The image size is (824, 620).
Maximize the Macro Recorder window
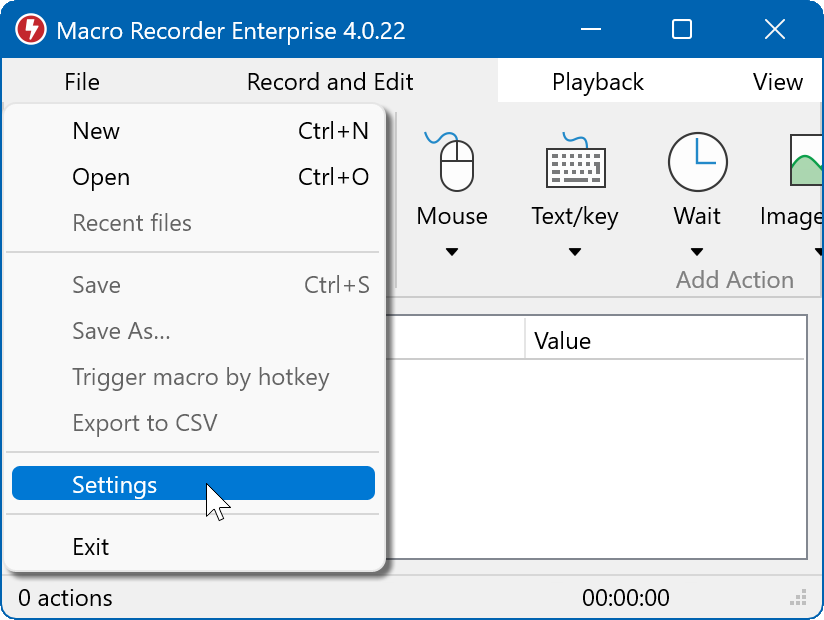coord(682,30)
